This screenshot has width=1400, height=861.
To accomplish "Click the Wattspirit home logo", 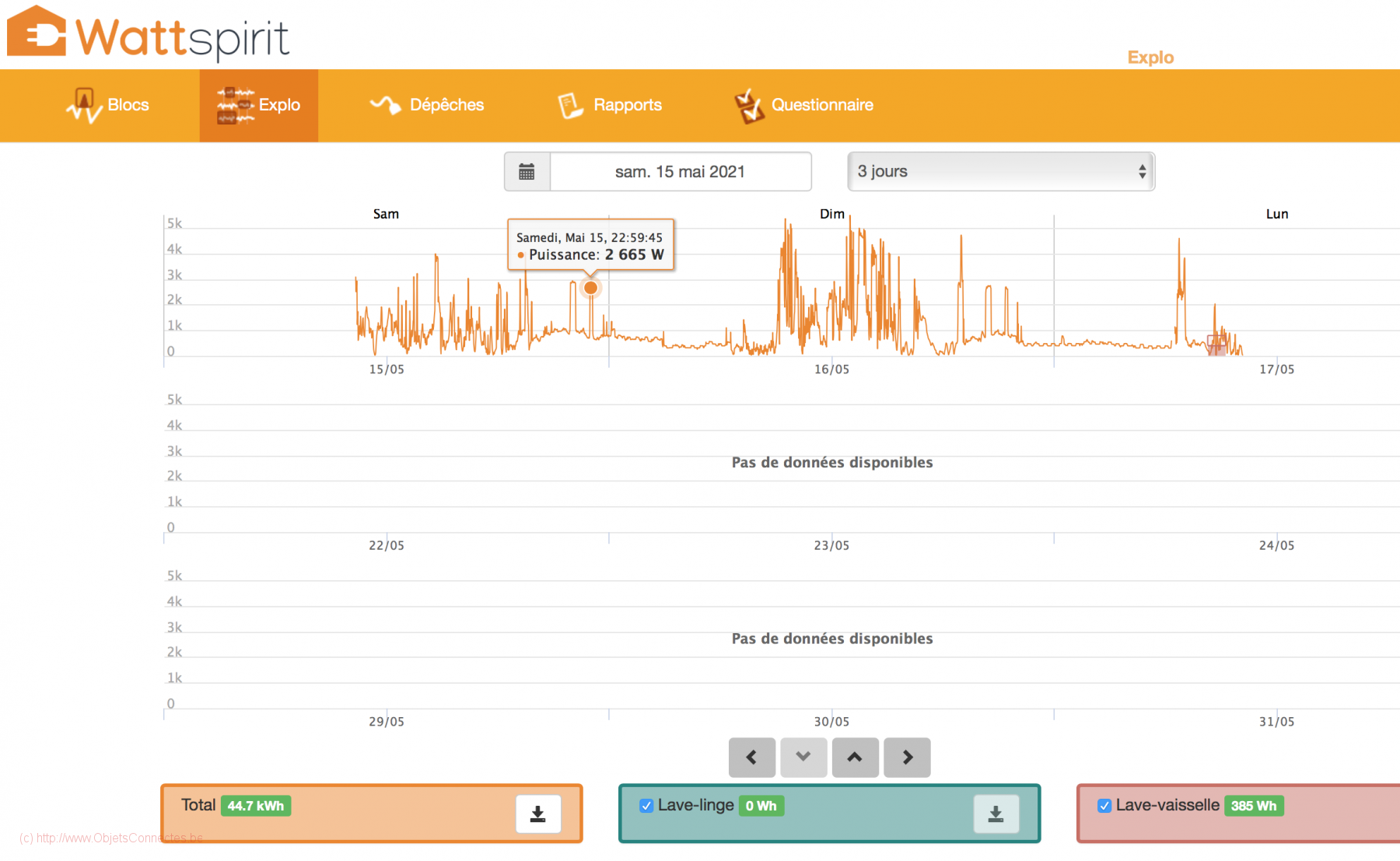I will coord(148,33).
